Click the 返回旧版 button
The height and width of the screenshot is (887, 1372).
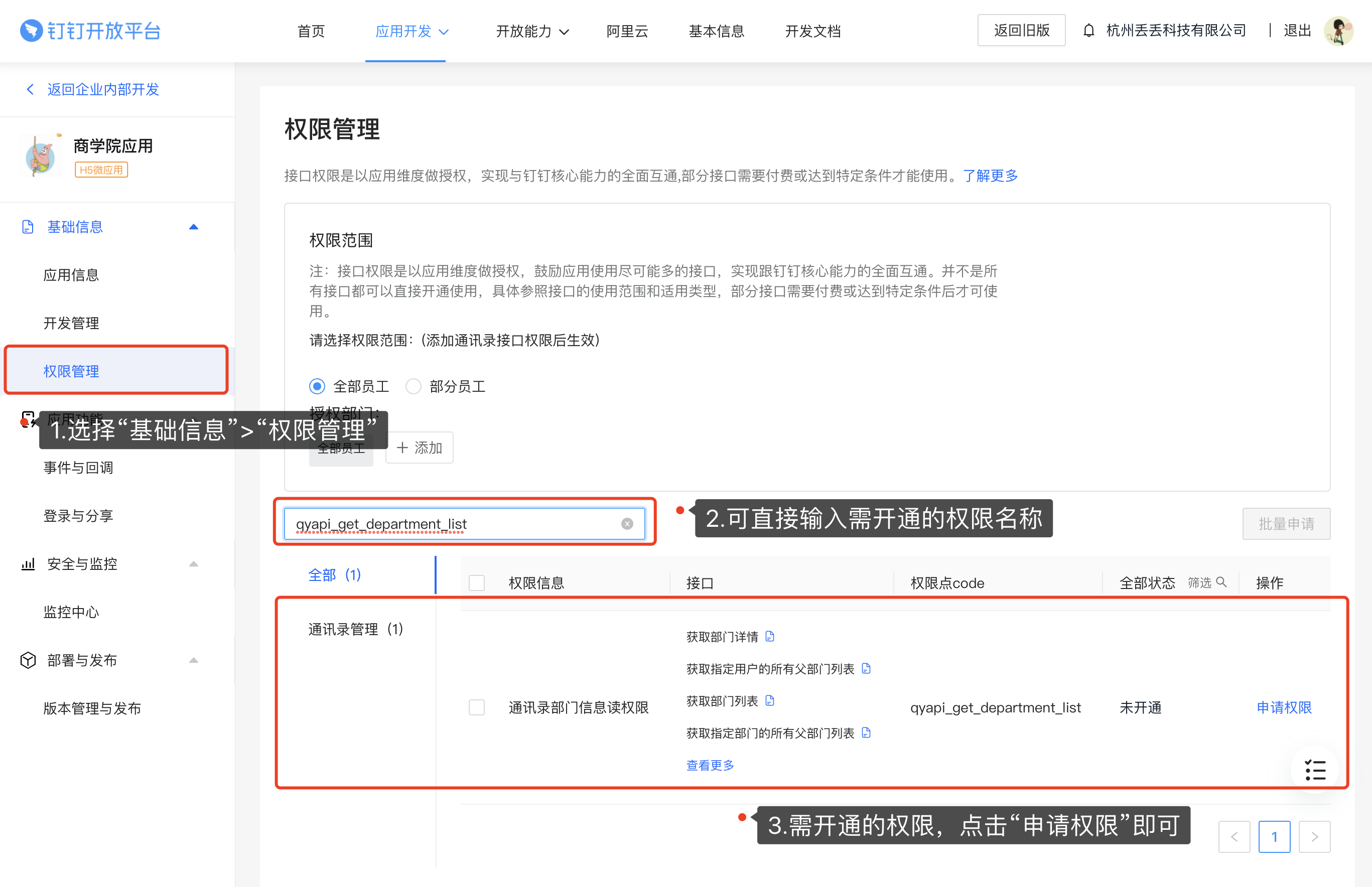point(1021,31)
